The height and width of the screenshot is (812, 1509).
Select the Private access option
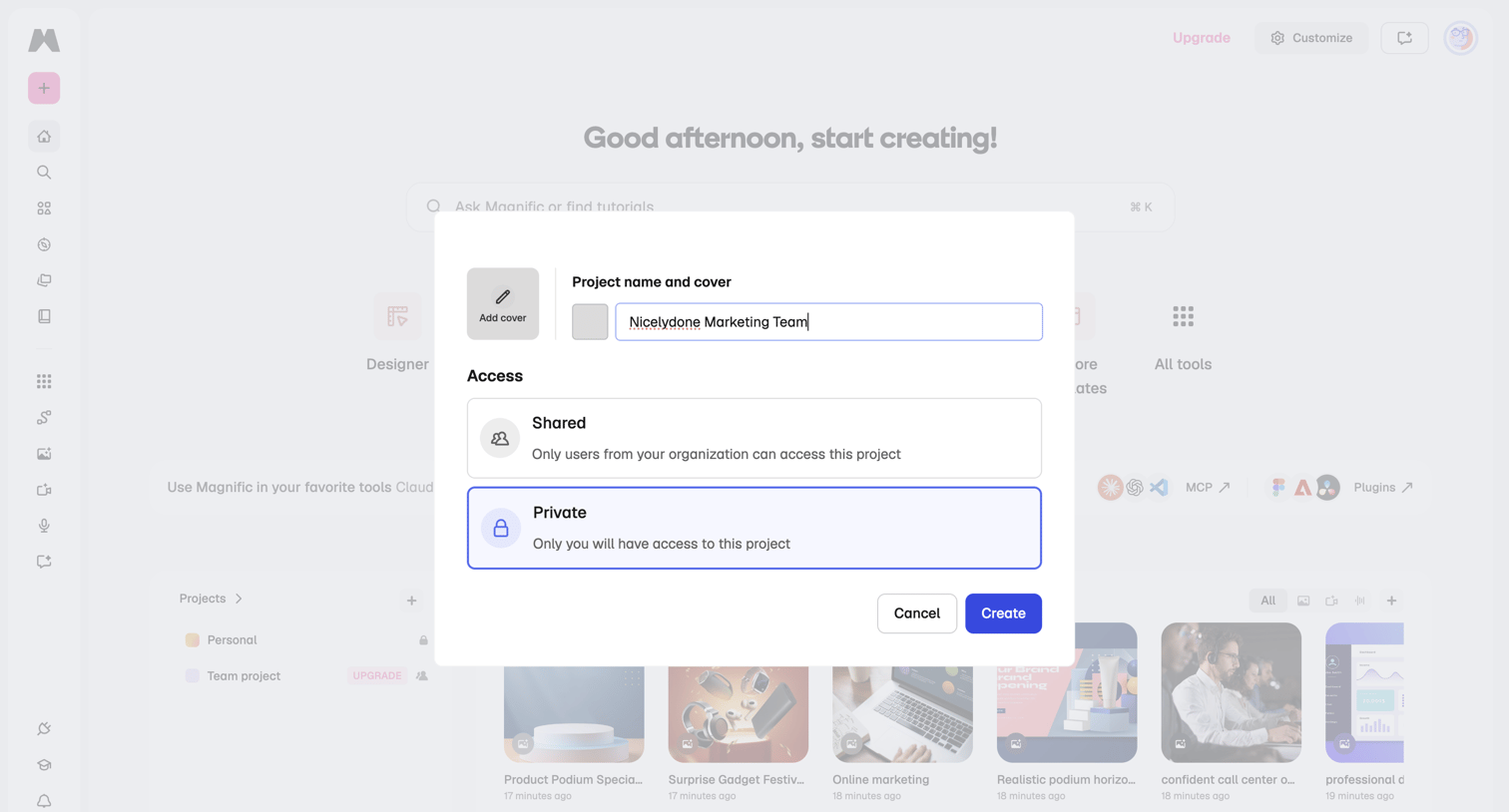point(754,528)
